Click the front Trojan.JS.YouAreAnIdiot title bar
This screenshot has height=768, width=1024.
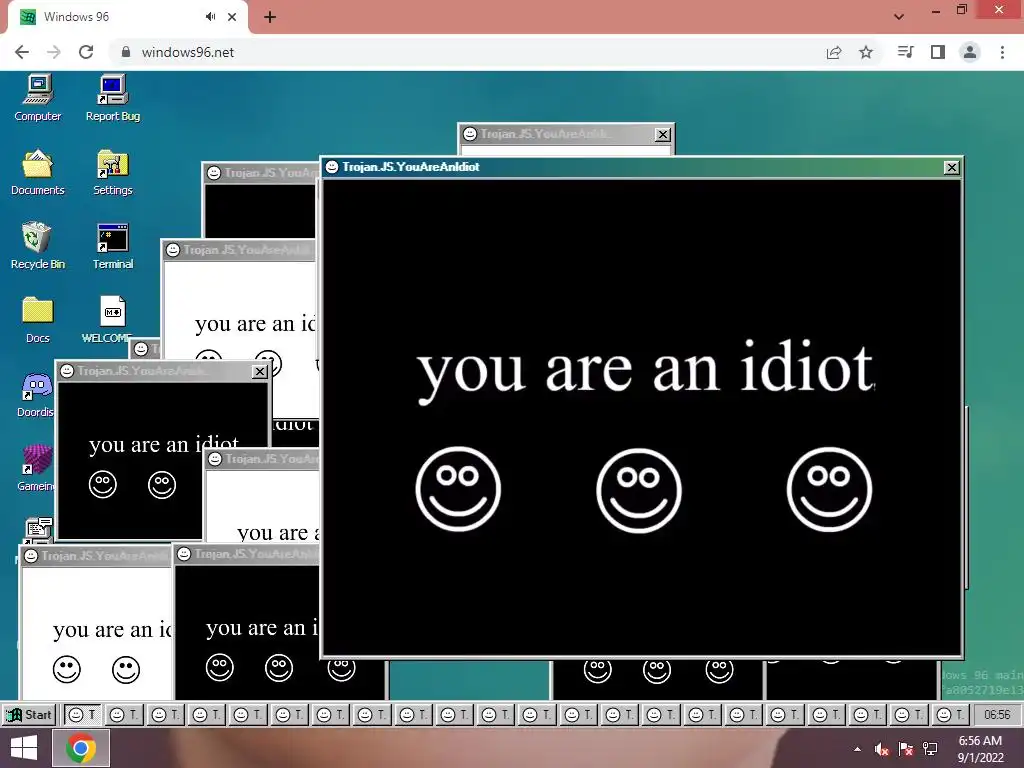(633, 167)
